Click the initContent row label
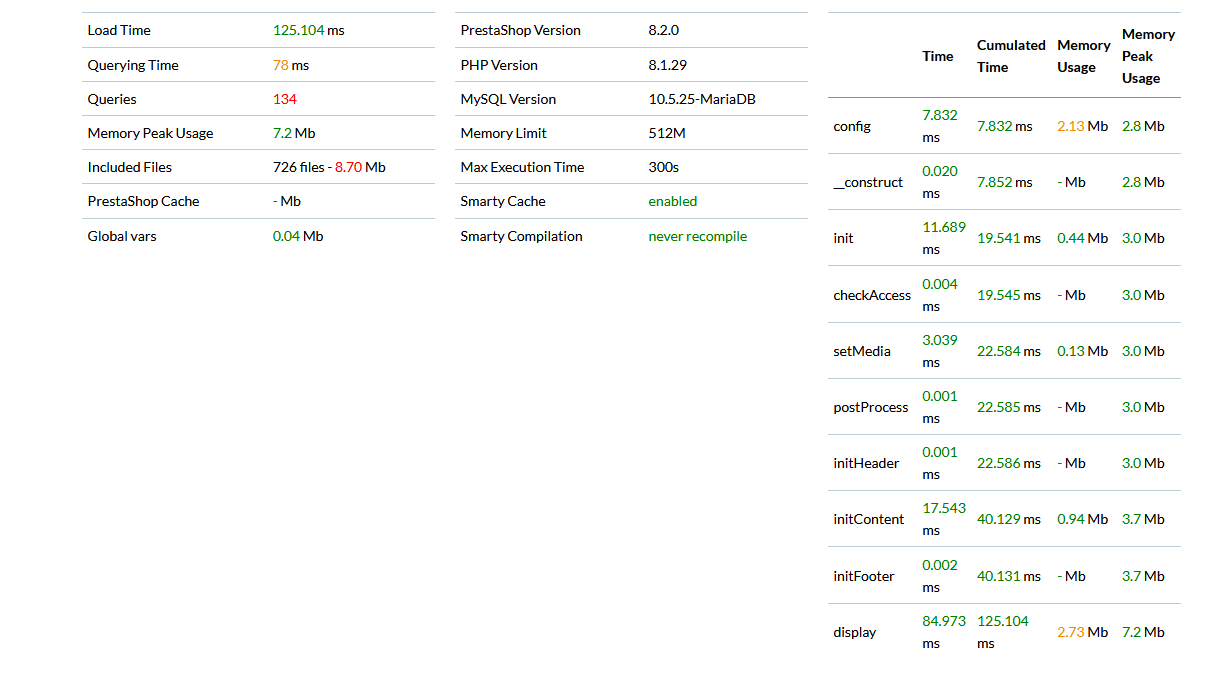 point(868,519)
